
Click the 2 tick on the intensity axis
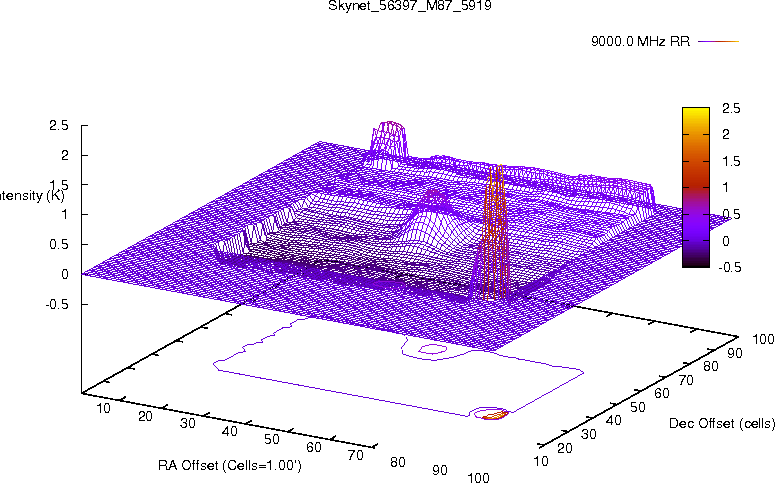pyautogui.click(x=65, y=155)
